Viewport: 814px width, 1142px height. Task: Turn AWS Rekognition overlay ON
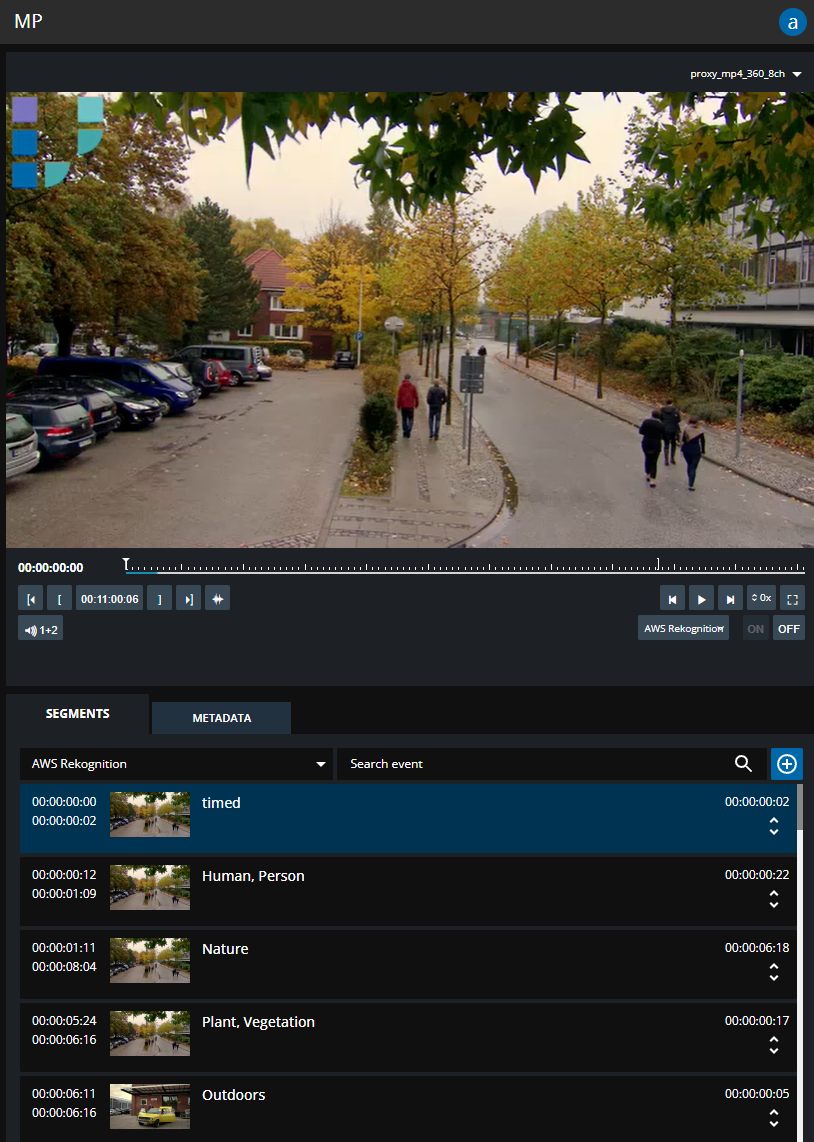tap(755, 628)
